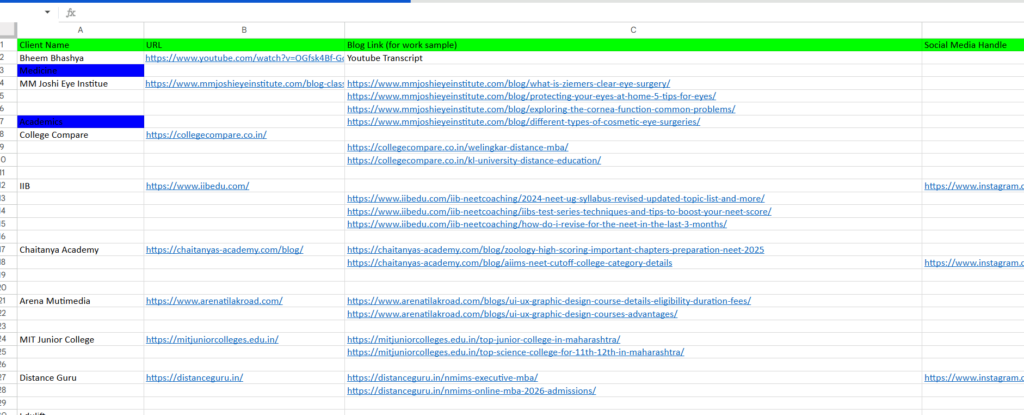Open the top-science-college-for-11th-12th link
1024x415 pixels.
515,352
